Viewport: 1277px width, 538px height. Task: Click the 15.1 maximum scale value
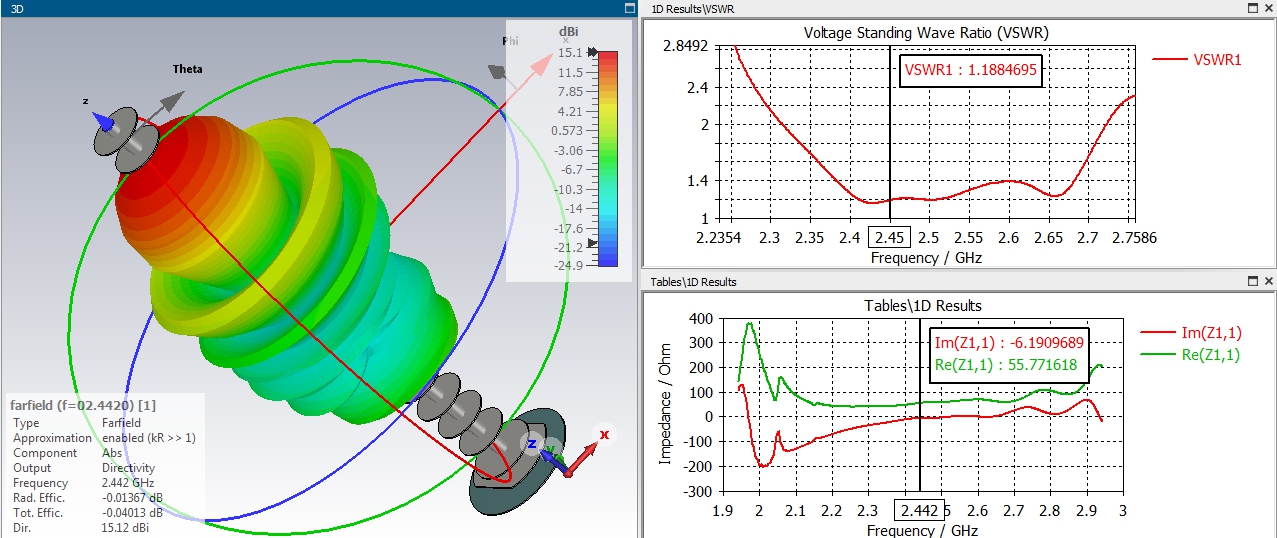570,52
